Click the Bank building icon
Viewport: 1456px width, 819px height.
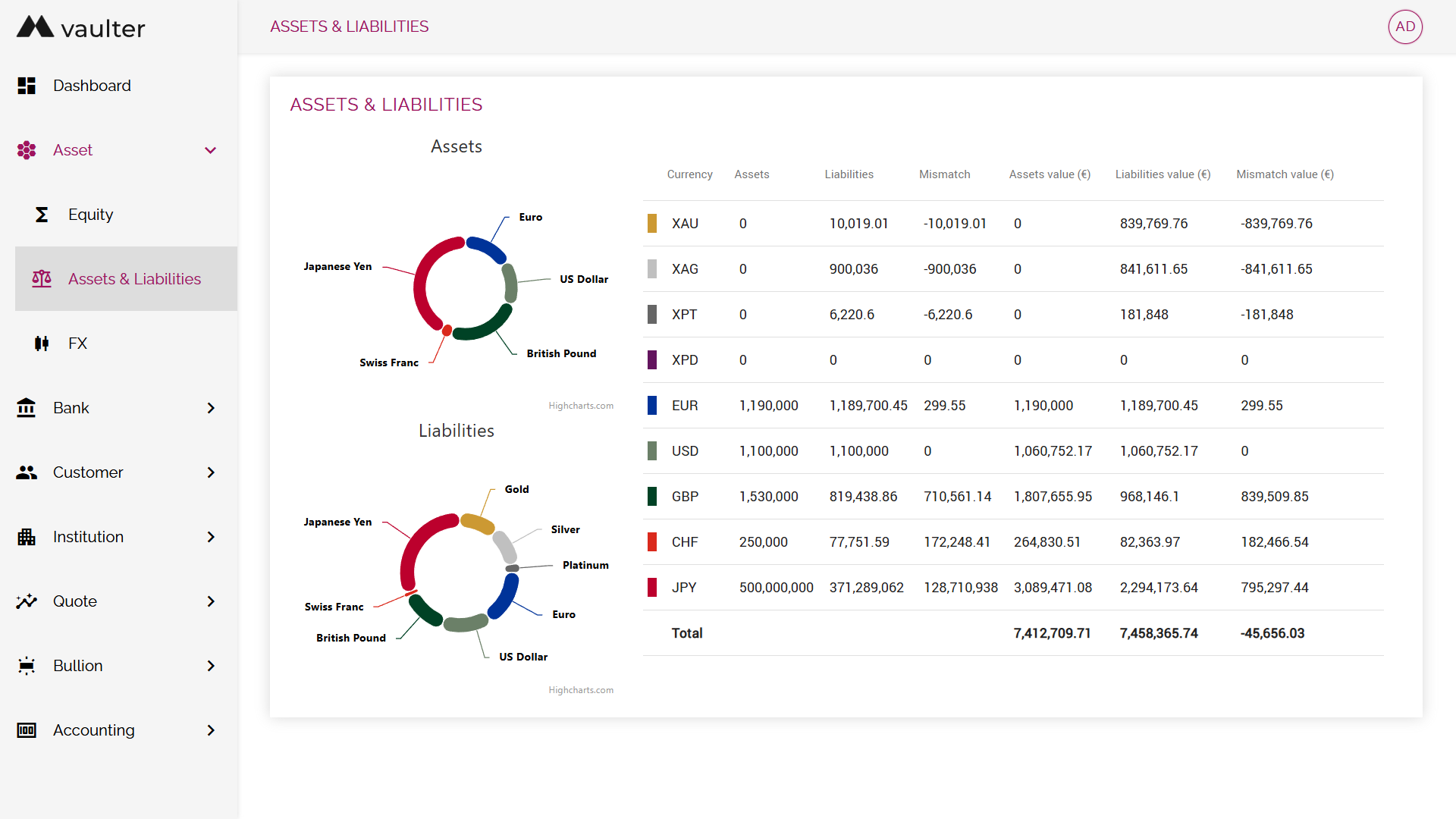pos(27,408)
